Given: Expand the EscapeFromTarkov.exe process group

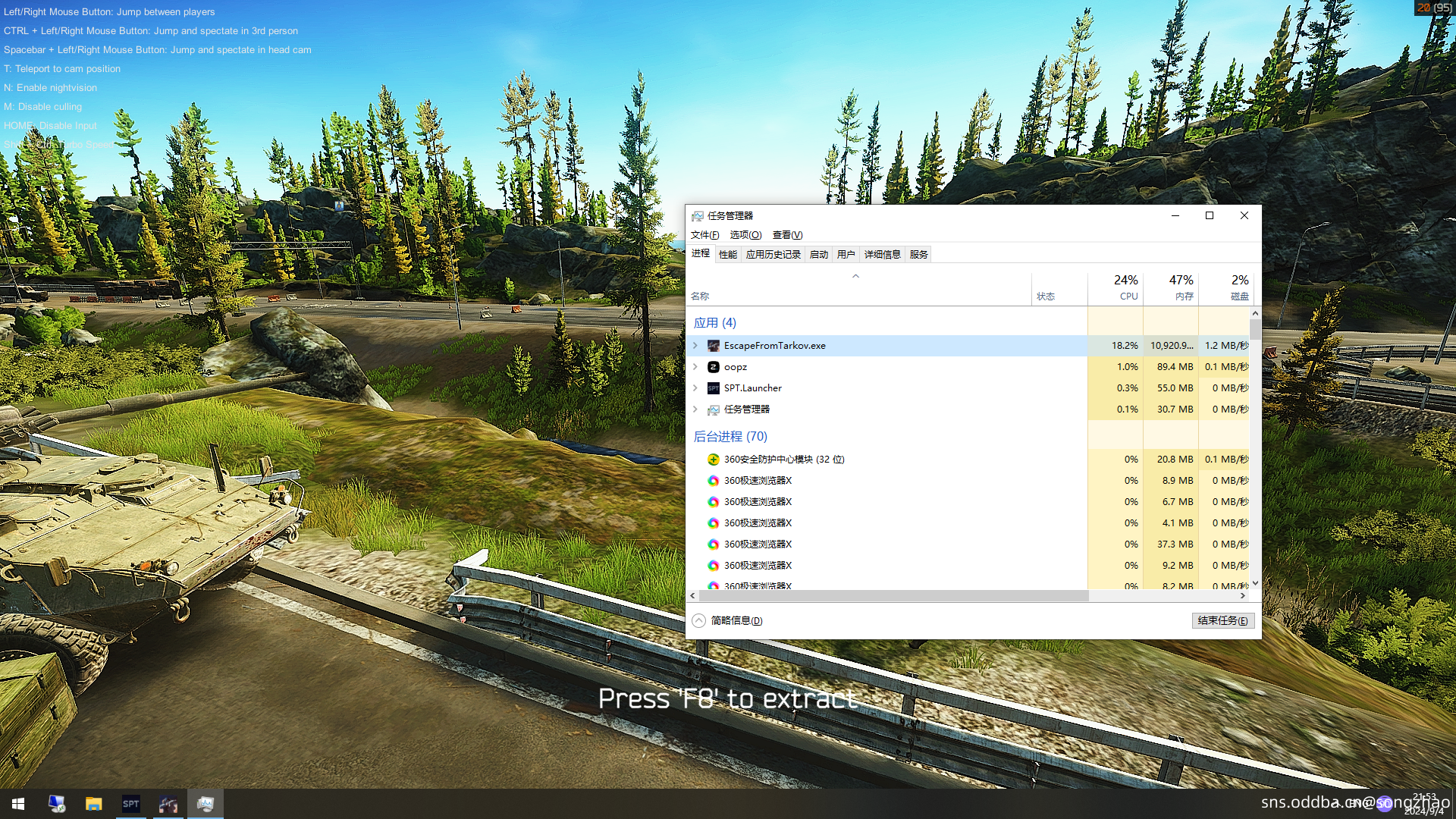Looking at the screenshot, I should (695, 346).
